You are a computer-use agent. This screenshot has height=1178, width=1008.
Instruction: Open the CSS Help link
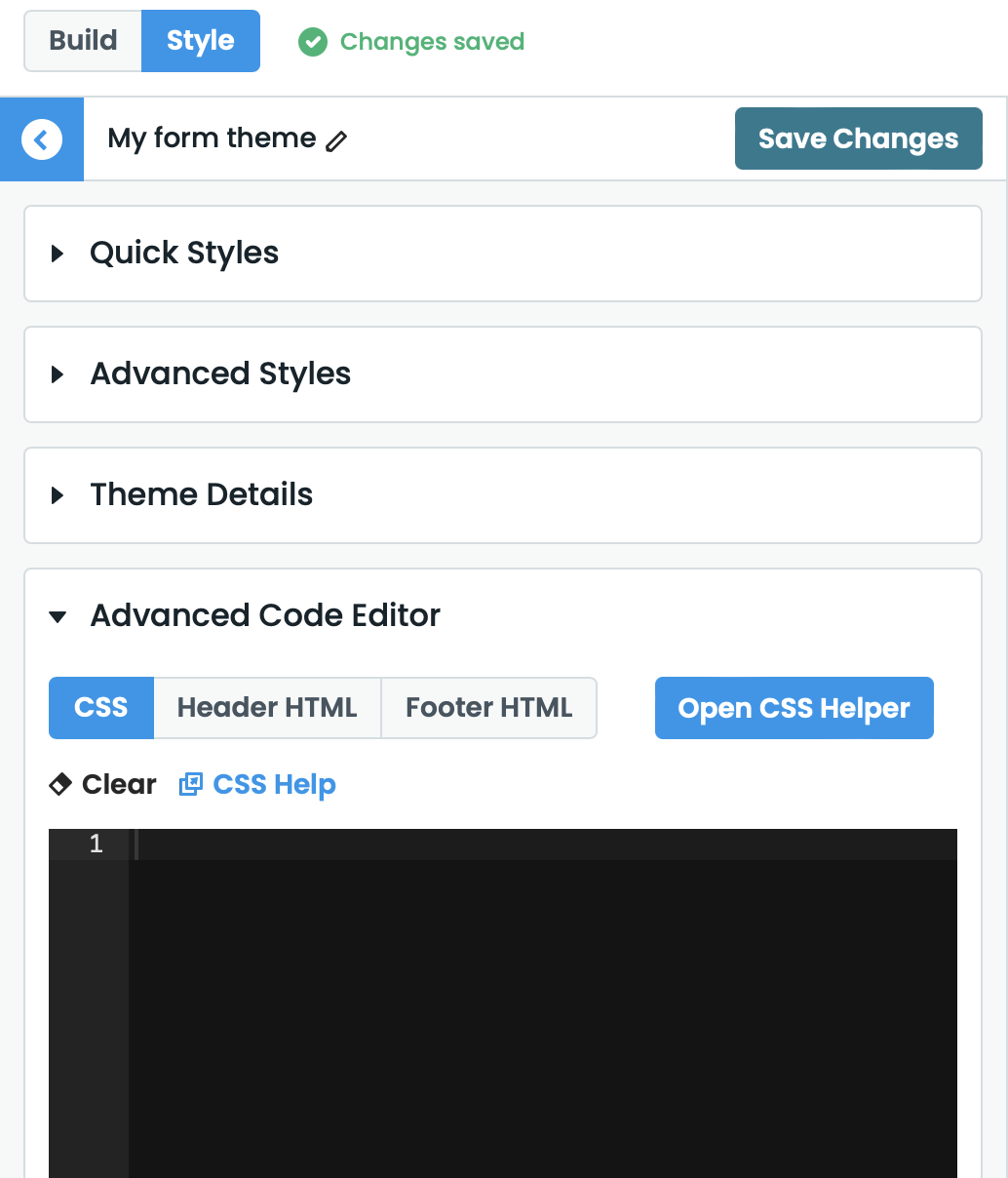click(x=274, y=784)
